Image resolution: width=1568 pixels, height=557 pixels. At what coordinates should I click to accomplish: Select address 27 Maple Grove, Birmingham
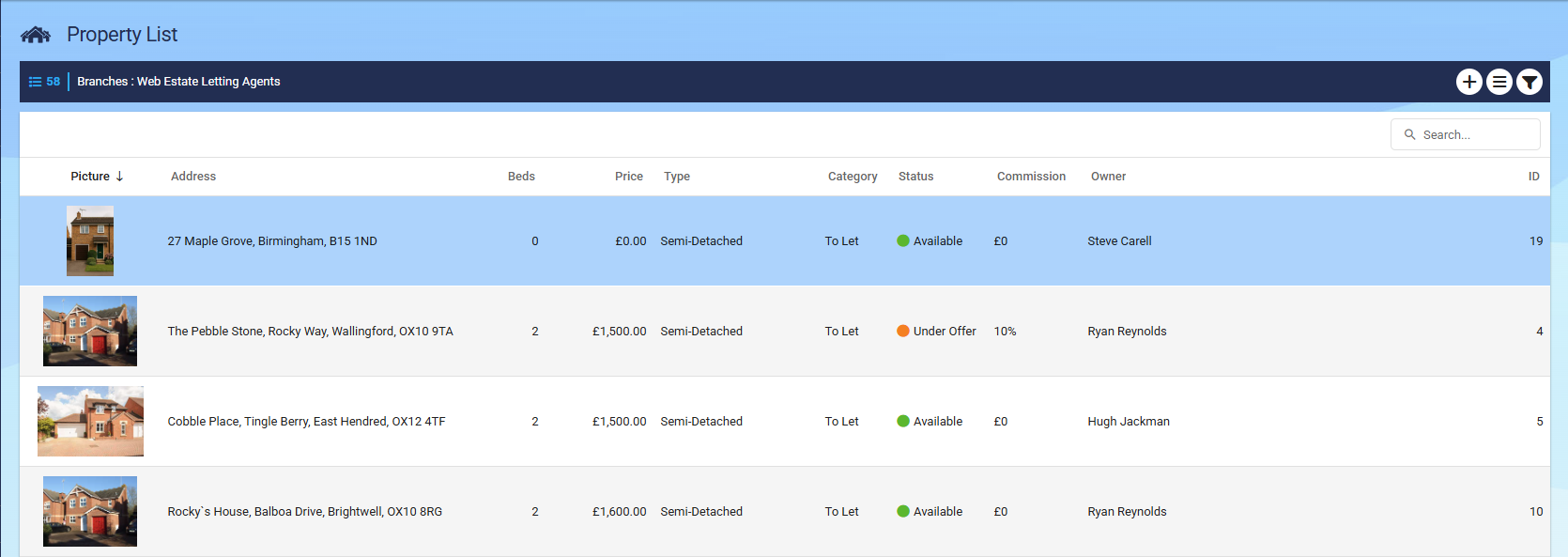(272, 241)
